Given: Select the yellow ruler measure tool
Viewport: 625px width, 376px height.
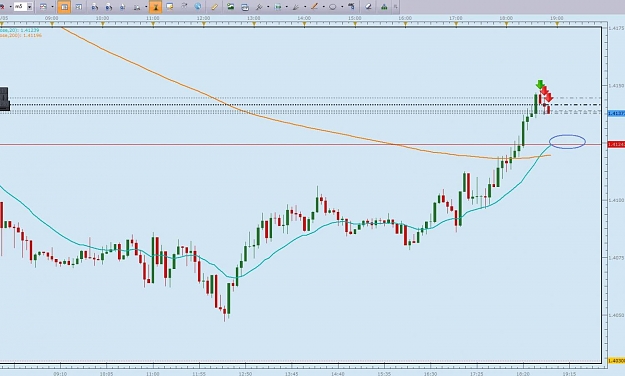Looking at the screenshot, I should point(214,7).
